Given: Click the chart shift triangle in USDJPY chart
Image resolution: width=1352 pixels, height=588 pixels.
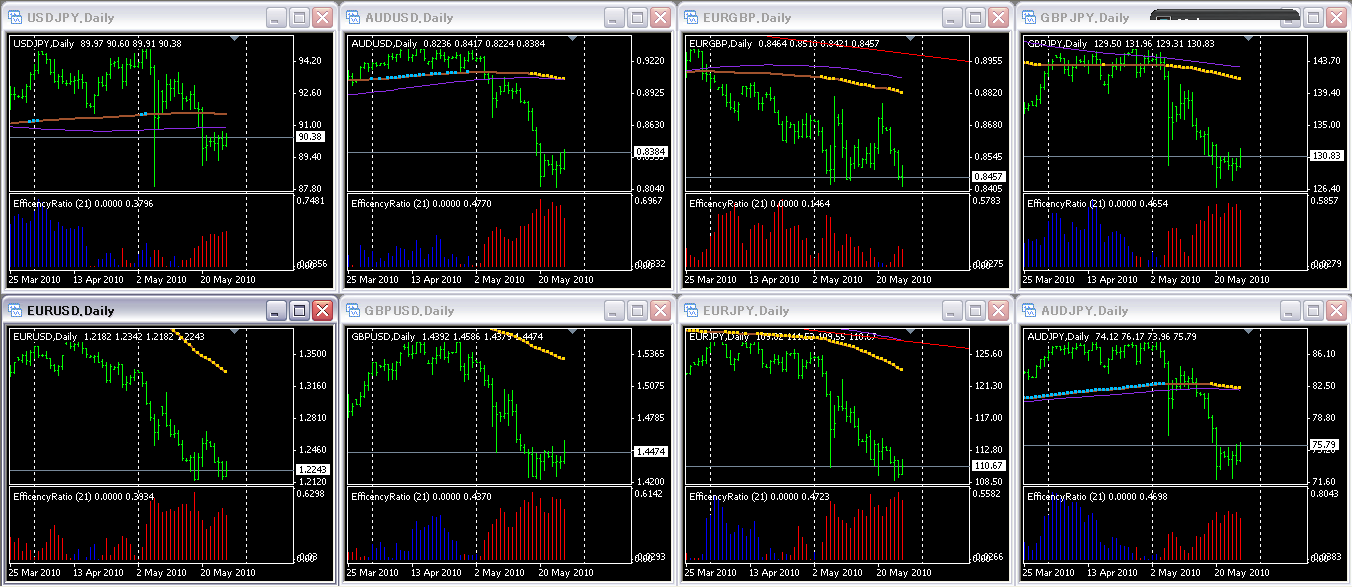Looking at the screenshot, I should click(233, 39).
